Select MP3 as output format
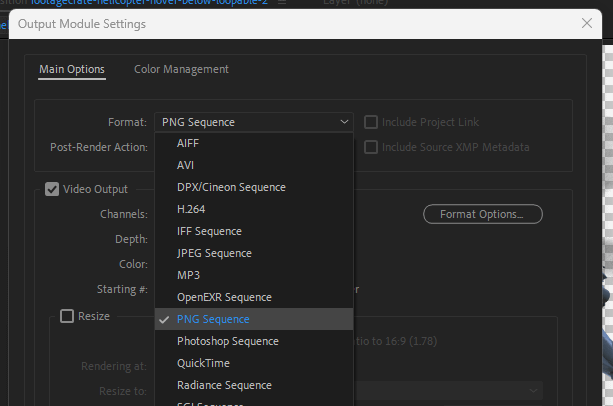This screenshot has width=613, height=406. tap(188, 275)
